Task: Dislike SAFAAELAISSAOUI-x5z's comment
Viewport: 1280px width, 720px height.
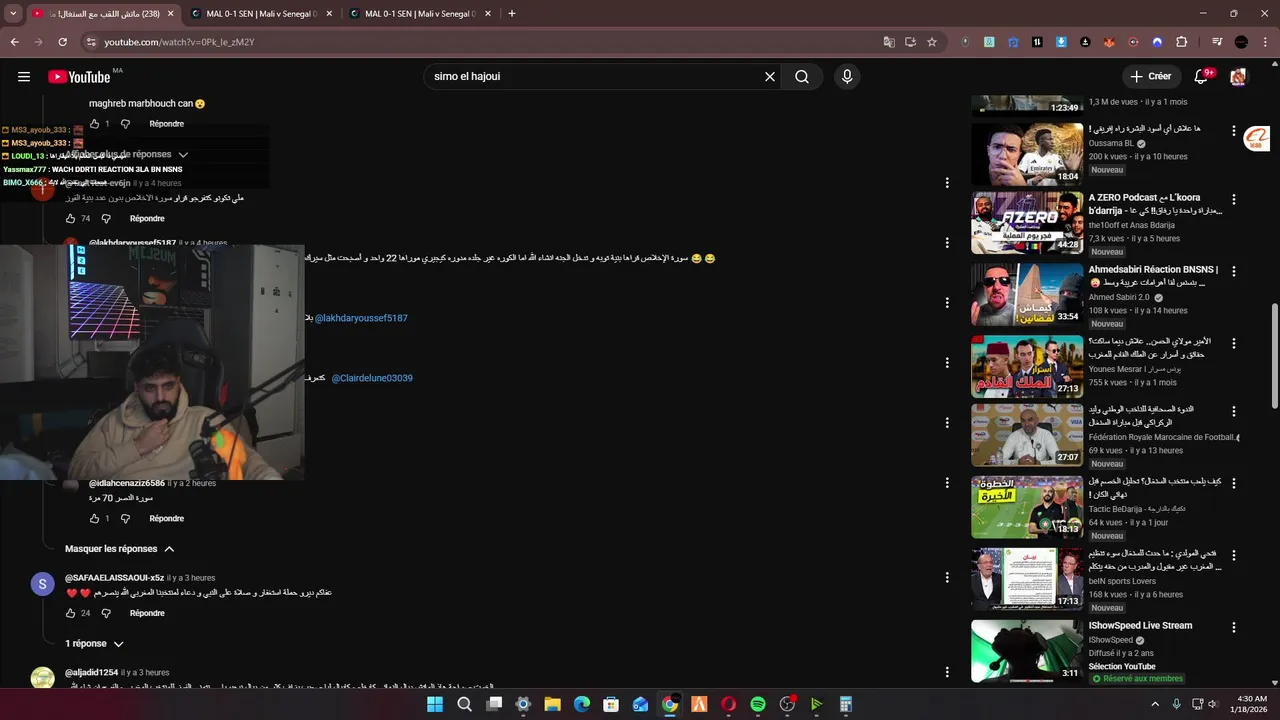Action: tap(106, 613)
